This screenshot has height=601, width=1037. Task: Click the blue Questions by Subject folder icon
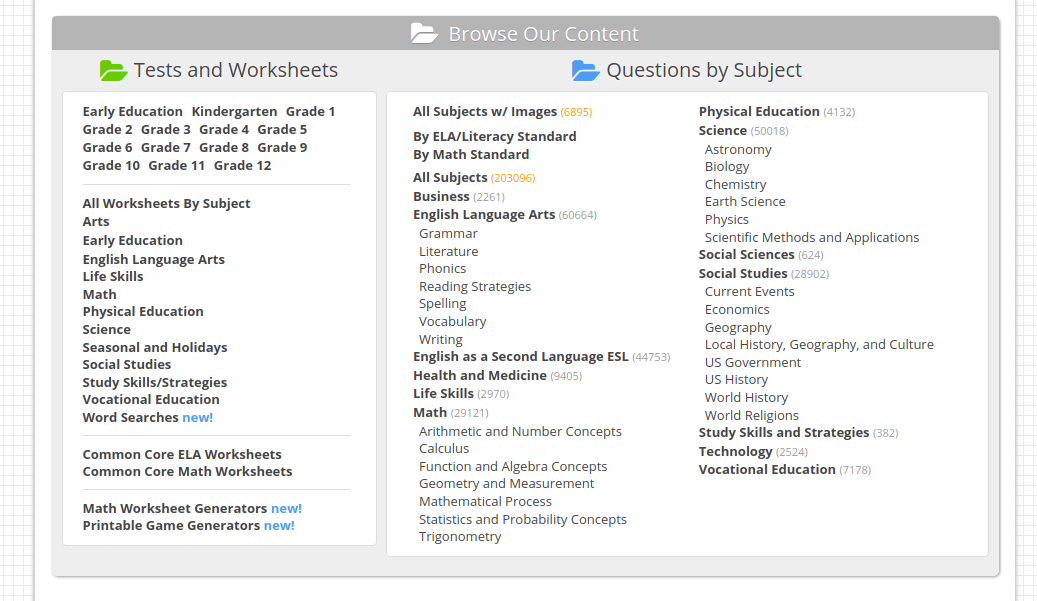click(585, 71)
